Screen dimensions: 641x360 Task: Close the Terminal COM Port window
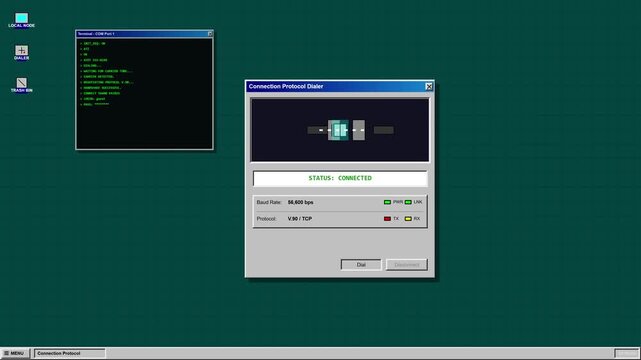tap(210, 34)
